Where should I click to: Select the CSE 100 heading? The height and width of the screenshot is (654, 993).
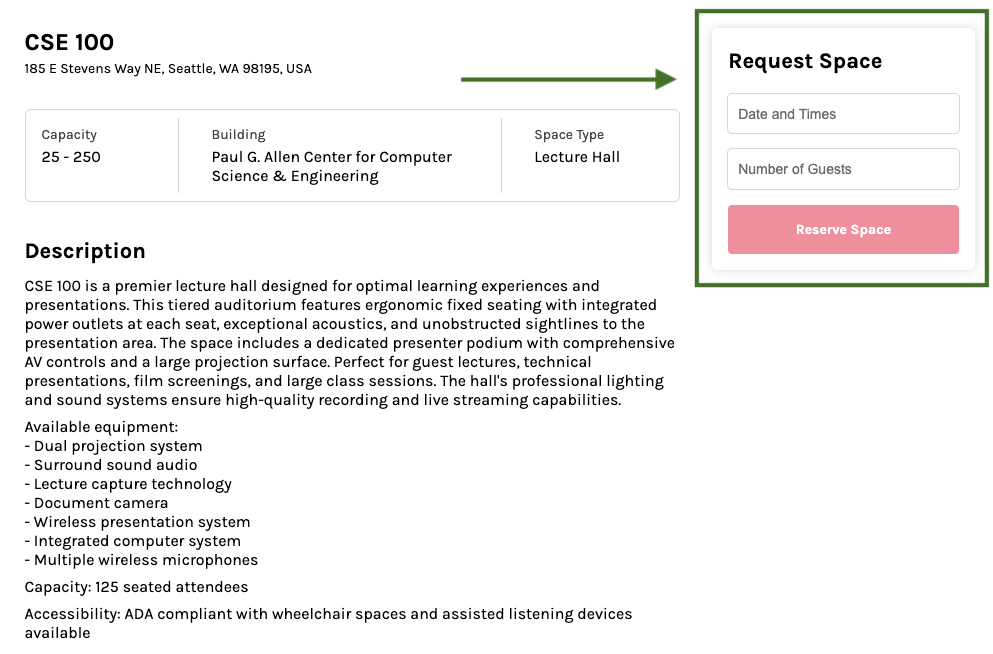pyautogui.click(x=69, y=42)
